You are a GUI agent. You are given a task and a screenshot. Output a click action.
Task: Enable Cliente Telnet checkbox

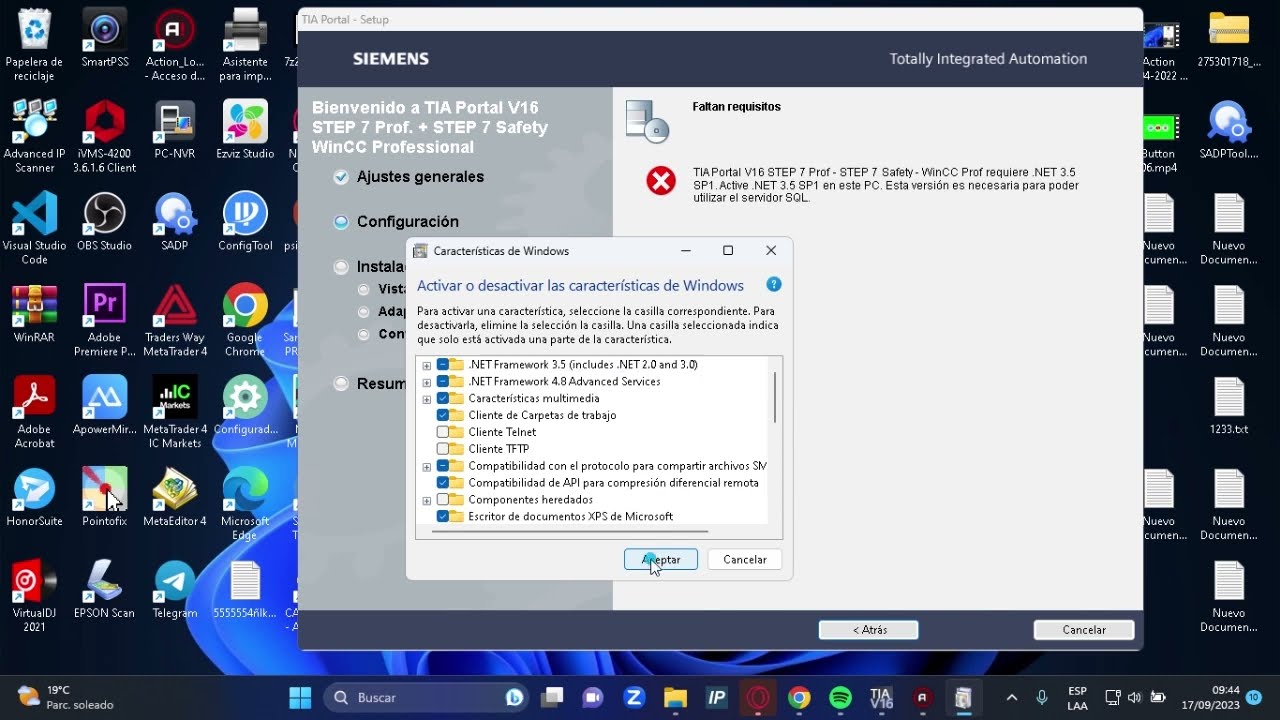[443, 432]
